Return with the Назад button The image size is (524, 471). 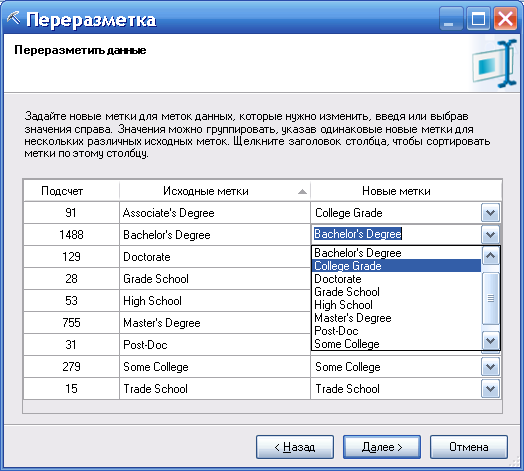coord(295,447)
